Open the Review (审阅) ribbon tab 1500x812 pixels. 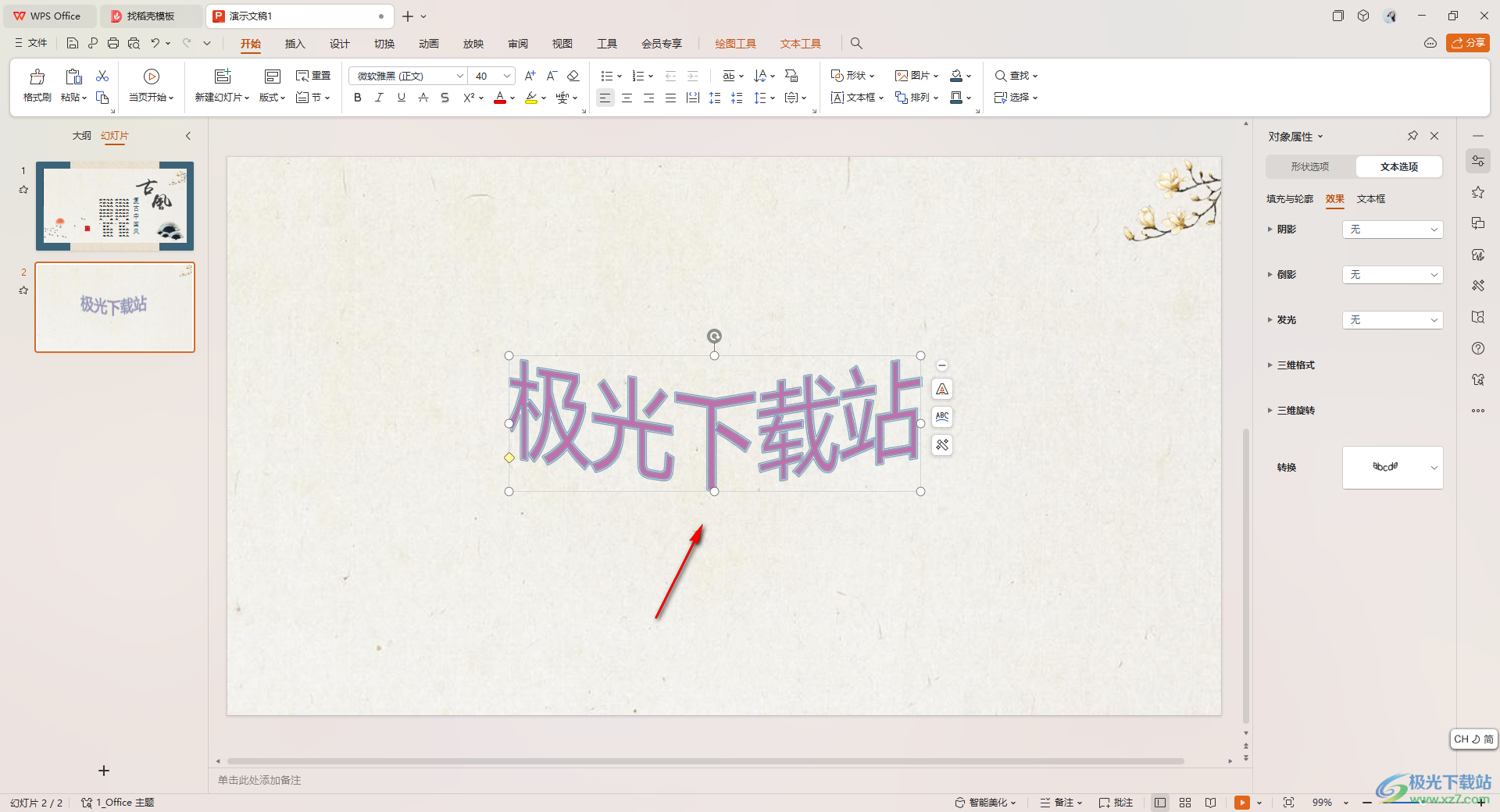click(x=517, y=44)
